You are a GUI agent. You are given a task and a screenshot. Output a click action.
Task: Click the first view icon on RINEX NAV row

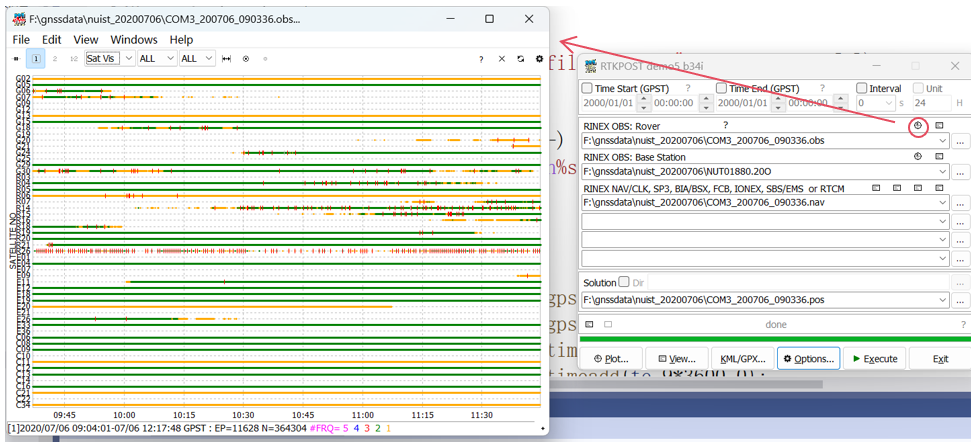(876, 188)
